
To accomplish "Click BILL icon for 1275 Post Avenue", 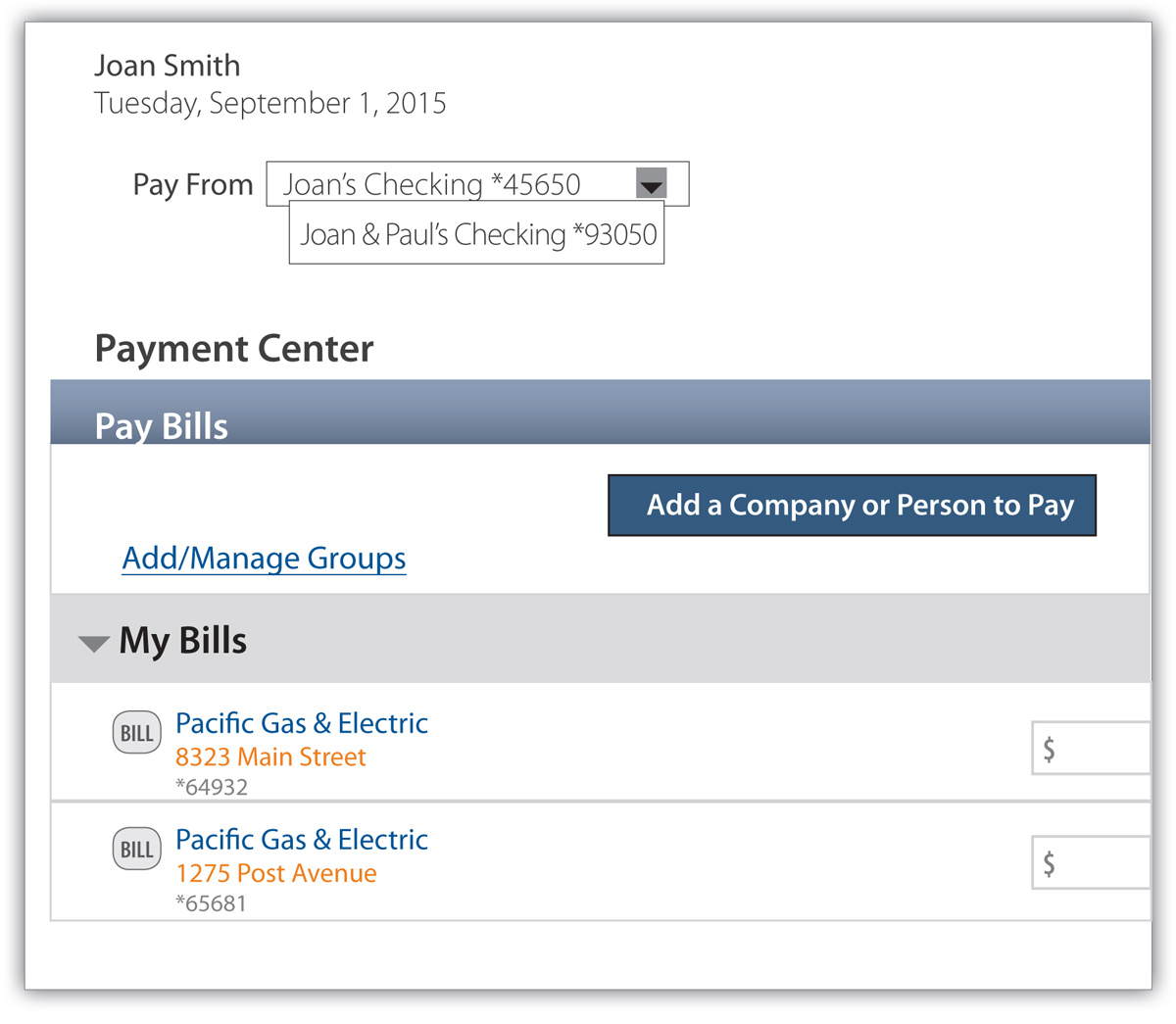I will [136, 850].
